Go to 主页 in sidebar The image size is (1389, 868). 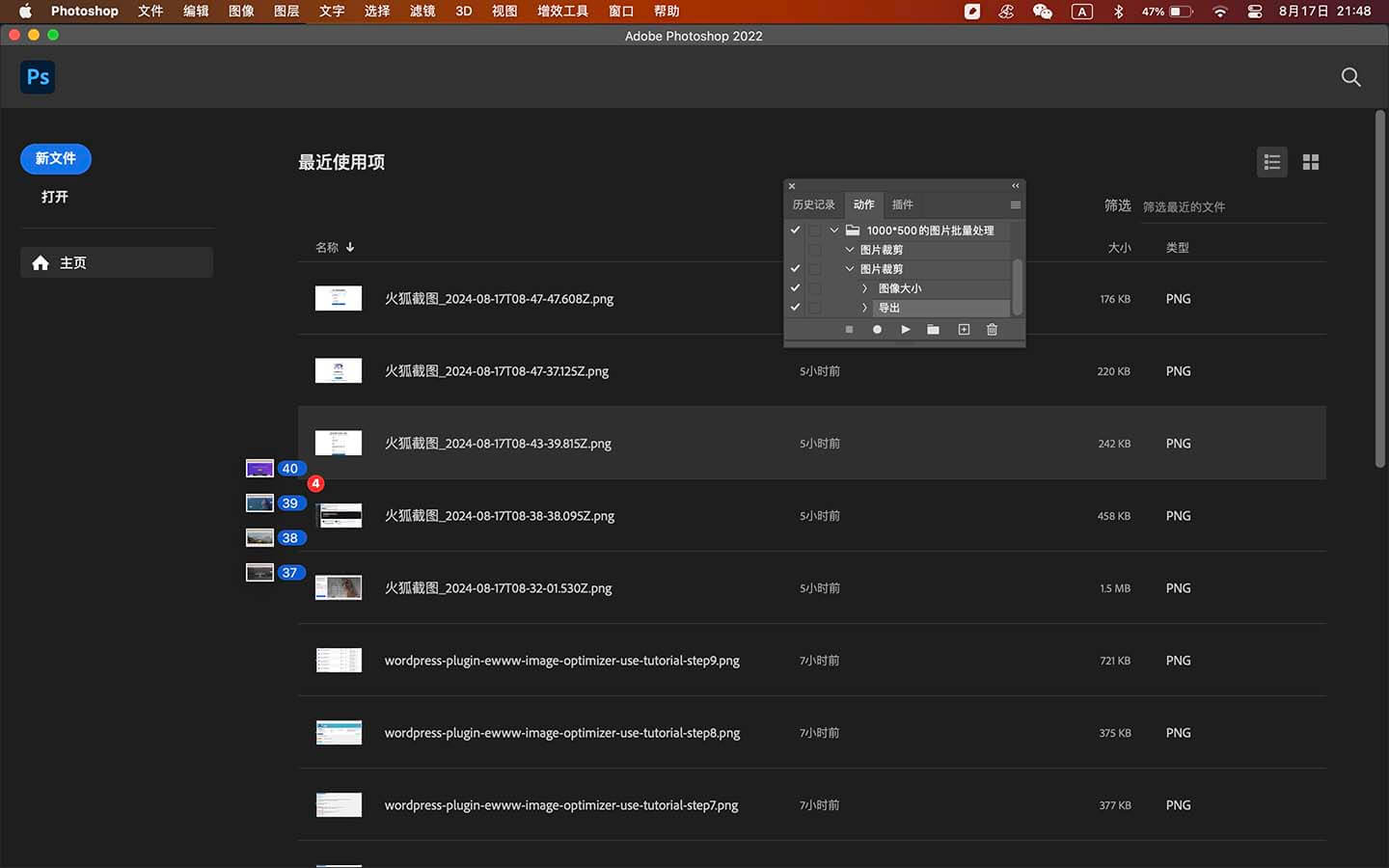(117, 262)
